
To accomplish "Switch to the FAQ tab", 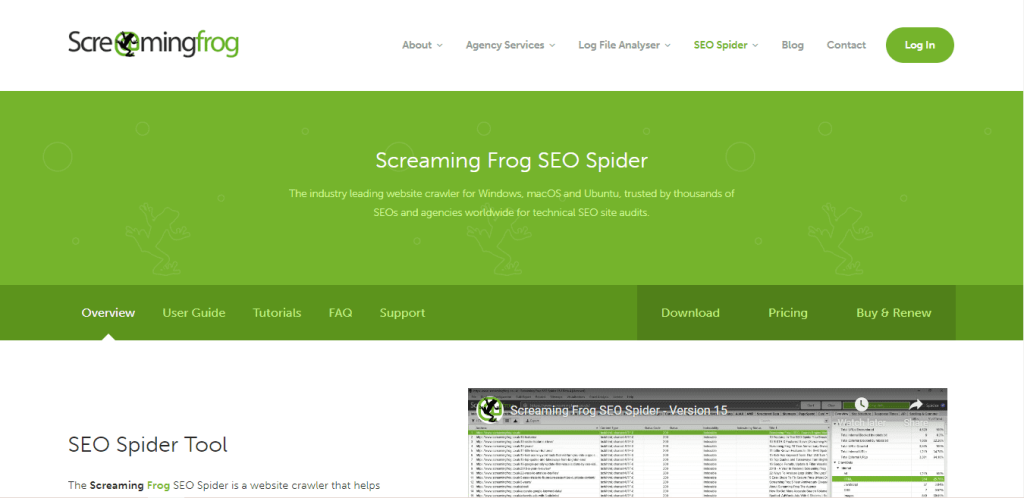I will [340, 313].
